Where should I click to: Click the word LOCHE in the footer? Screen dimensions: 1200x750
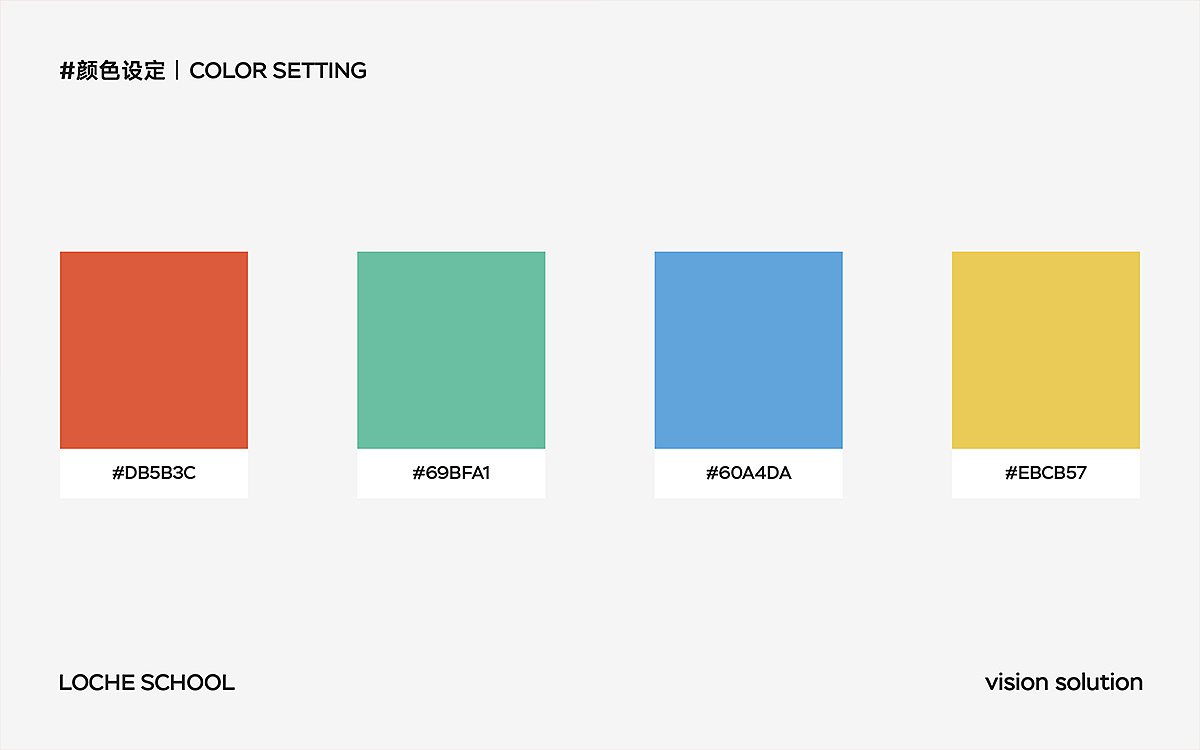96,683
